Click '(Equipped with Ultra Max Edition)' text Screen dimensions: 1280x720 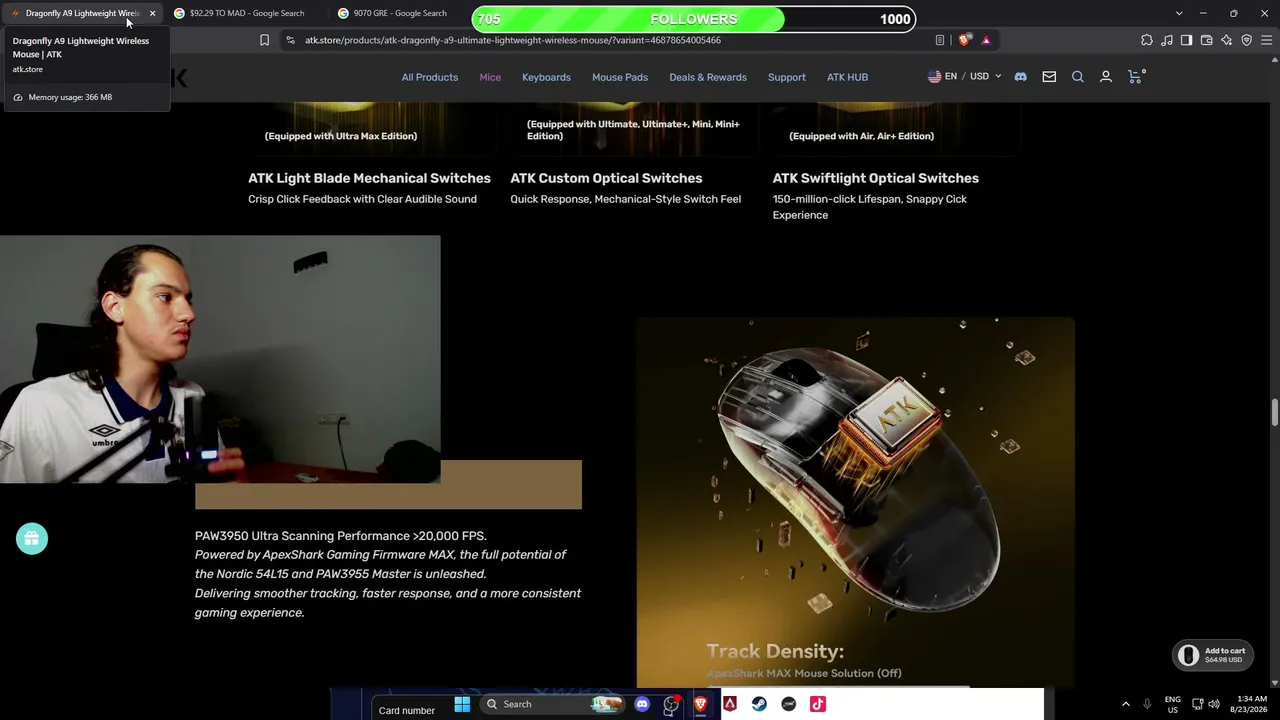tap(341, 136)
